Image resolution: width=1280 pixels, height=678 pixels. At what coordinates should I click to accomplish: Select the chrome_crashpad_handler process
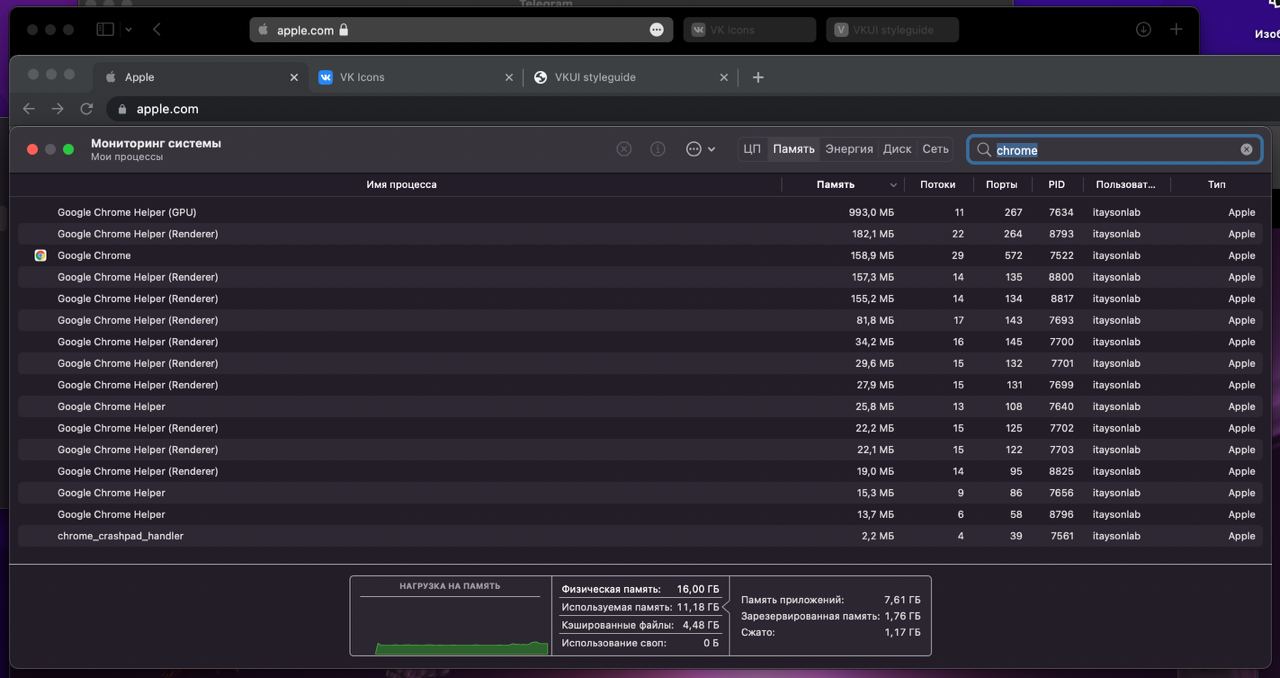point(640,536)
